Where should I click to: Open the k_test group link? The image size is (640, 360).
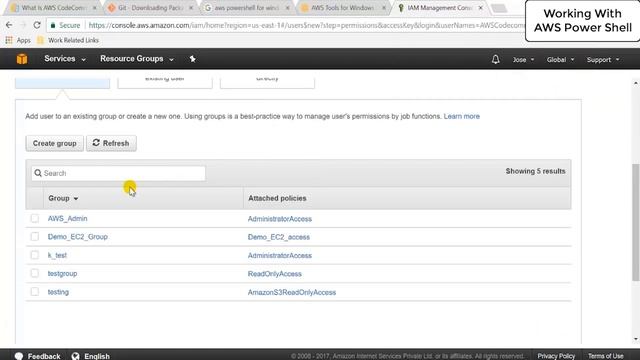coord(57,256)
